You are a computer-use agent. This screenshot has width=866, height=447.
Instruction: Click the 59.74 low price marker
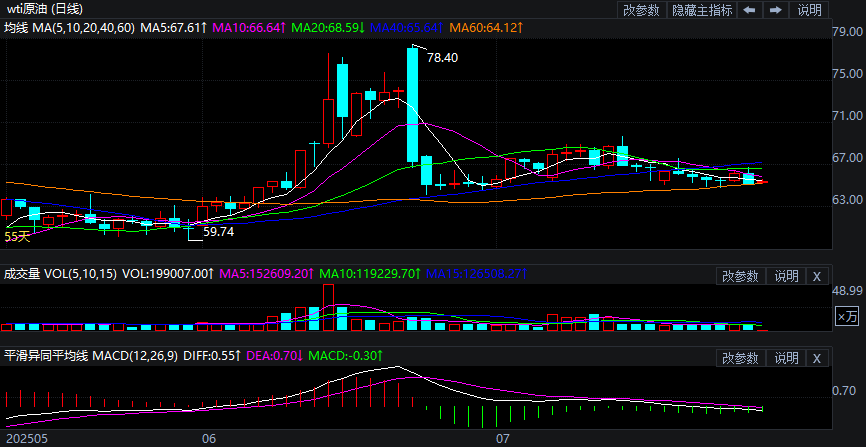pyautogui.click(x=218, y=231)
